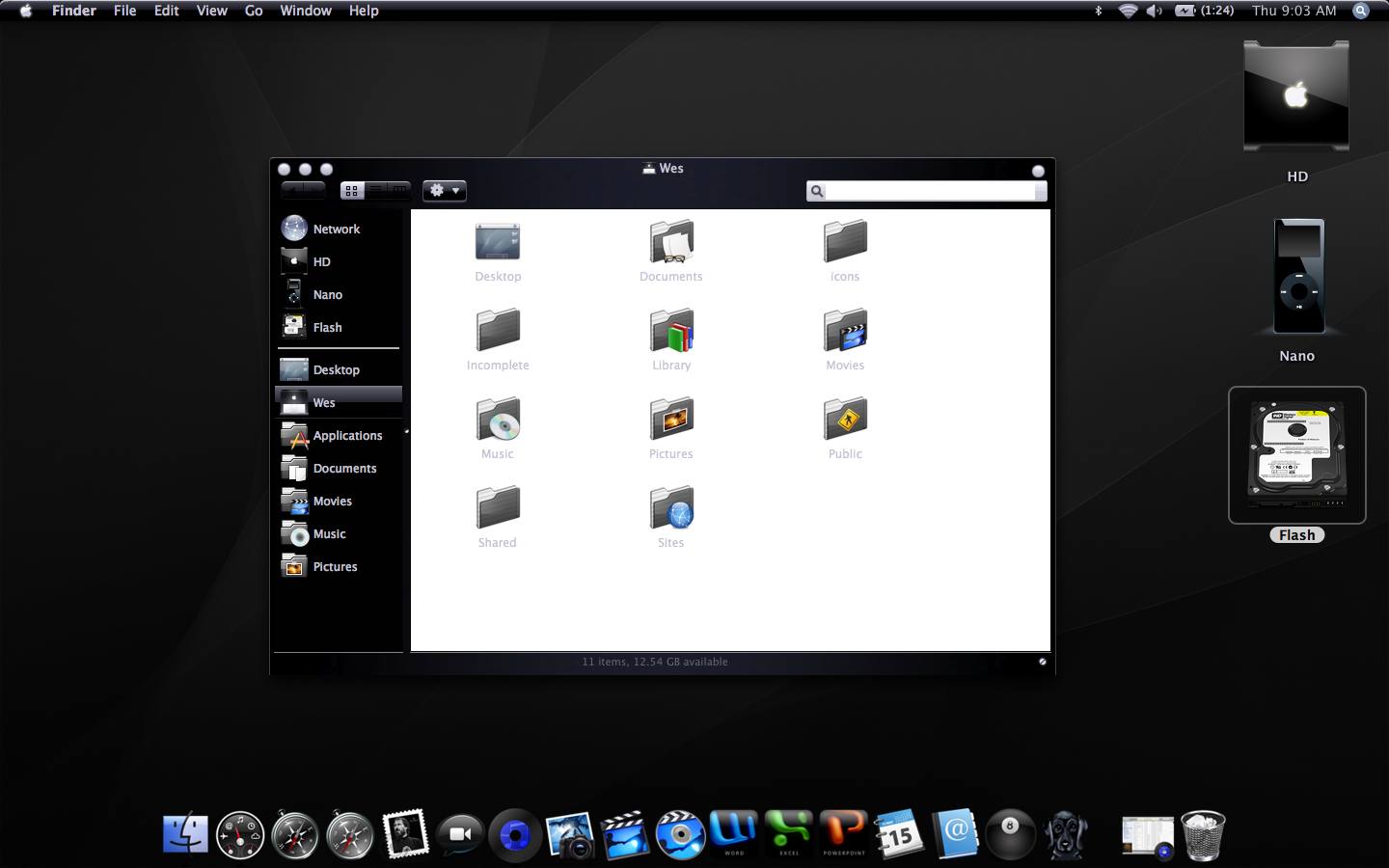This screenshot has width=1389, height=868.
Task: Open the Apple menu
Action: click(x=26, y=11)
